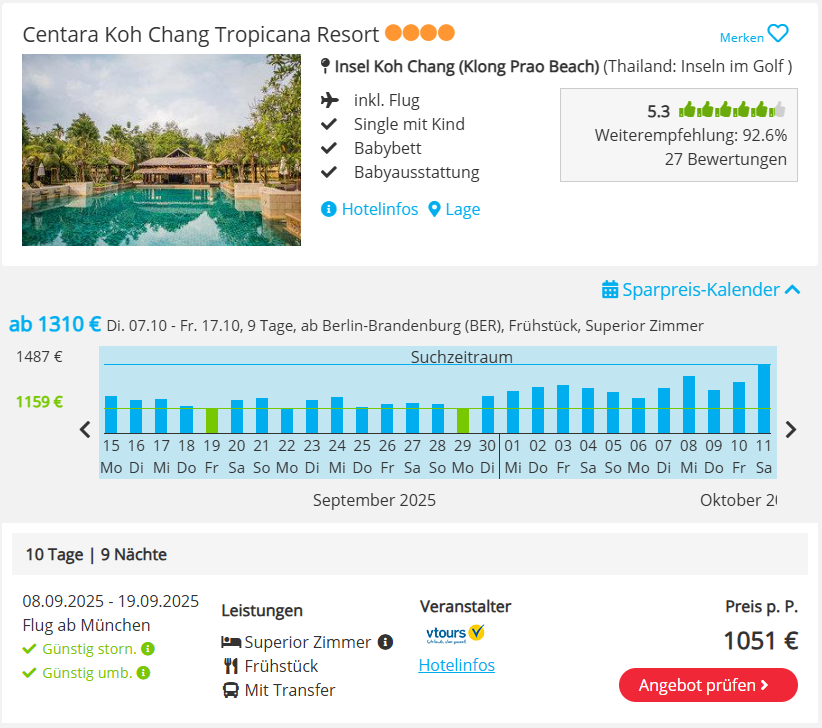The height and width of the screenshot is (728, 822).
Task: Collapse the Sparpreis-Kalender chevron
Action: coord(792,289)
